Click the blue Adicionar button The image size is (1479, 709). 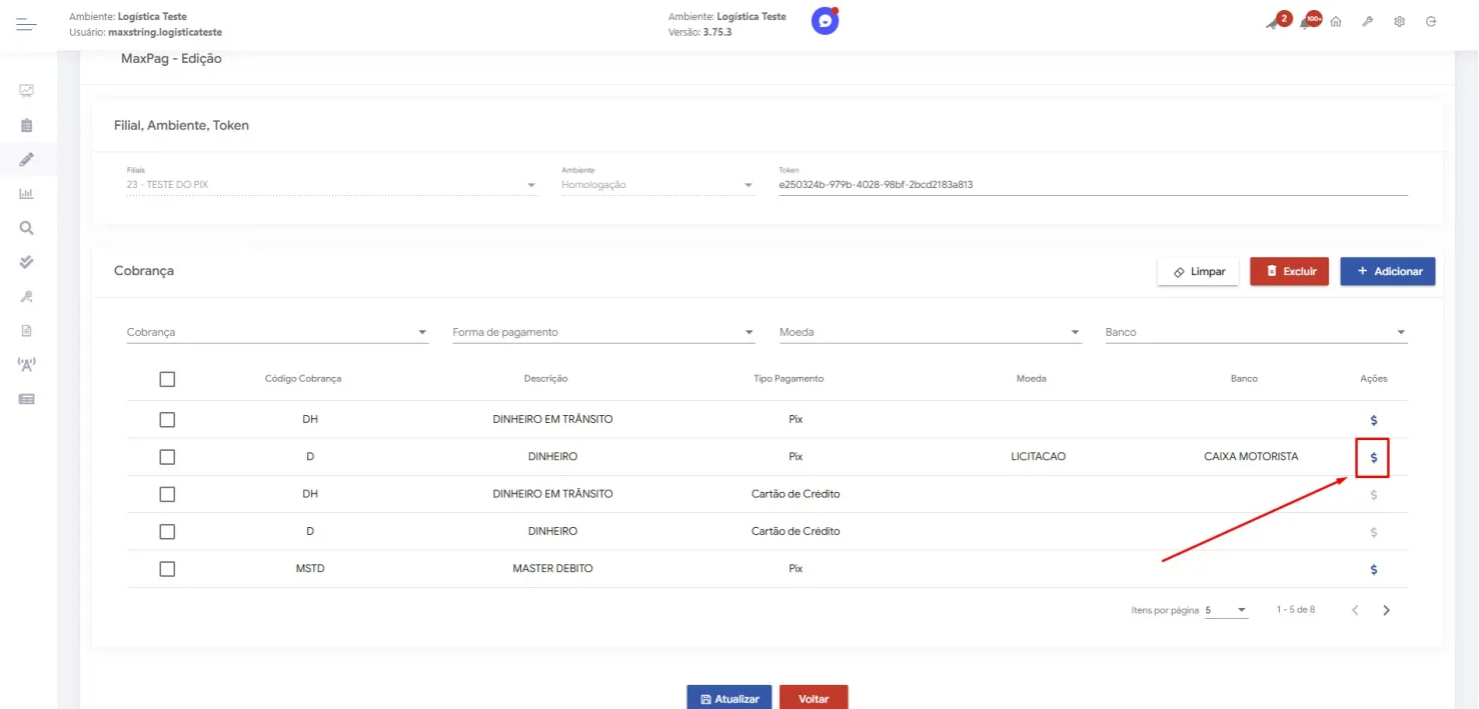point(1388,272)
